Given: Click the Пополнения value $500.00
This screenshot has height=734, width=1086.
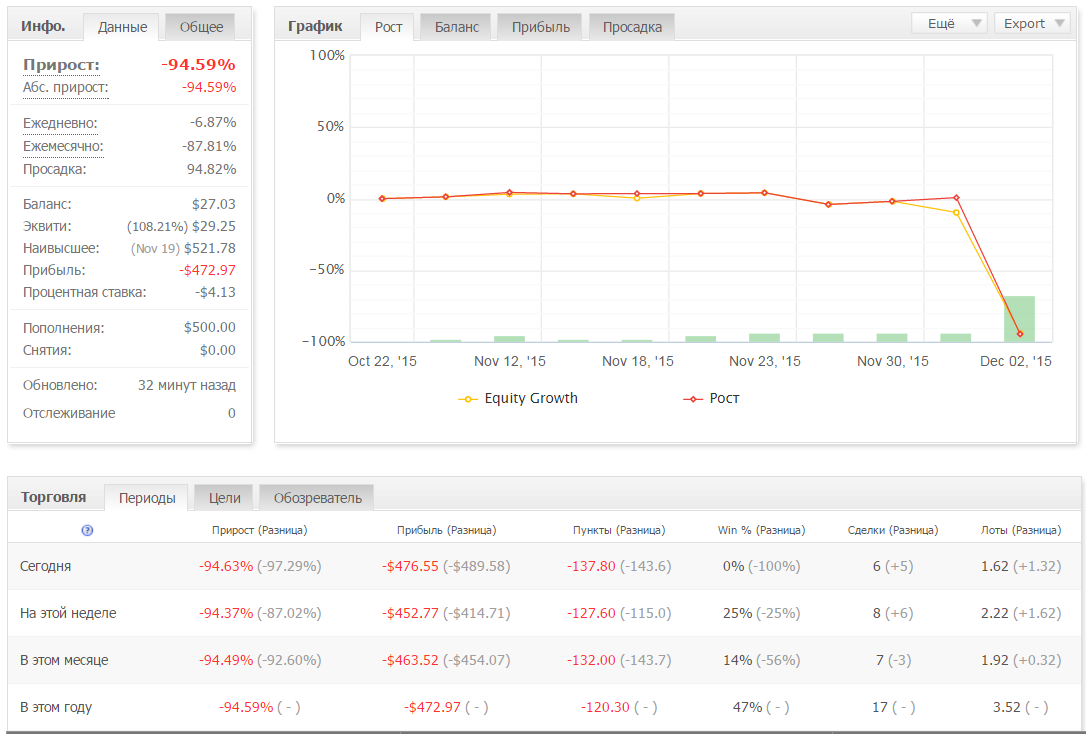Looking at the screenshot, I should [209, 328].
